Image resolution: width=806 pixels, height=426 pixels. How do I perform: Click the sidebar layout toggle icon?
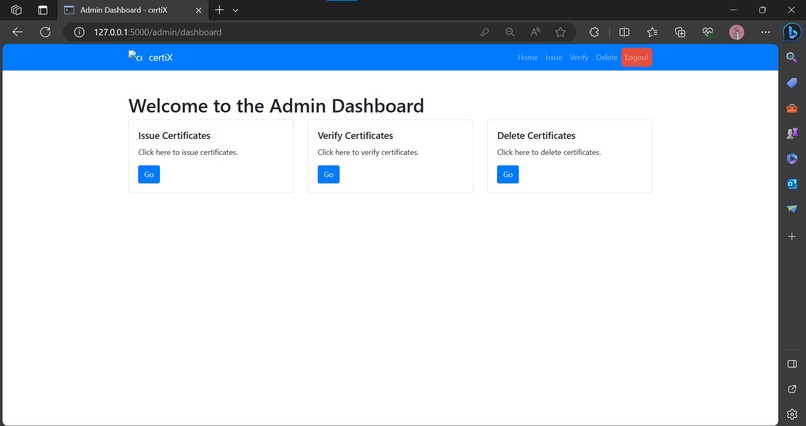[792, 364]
